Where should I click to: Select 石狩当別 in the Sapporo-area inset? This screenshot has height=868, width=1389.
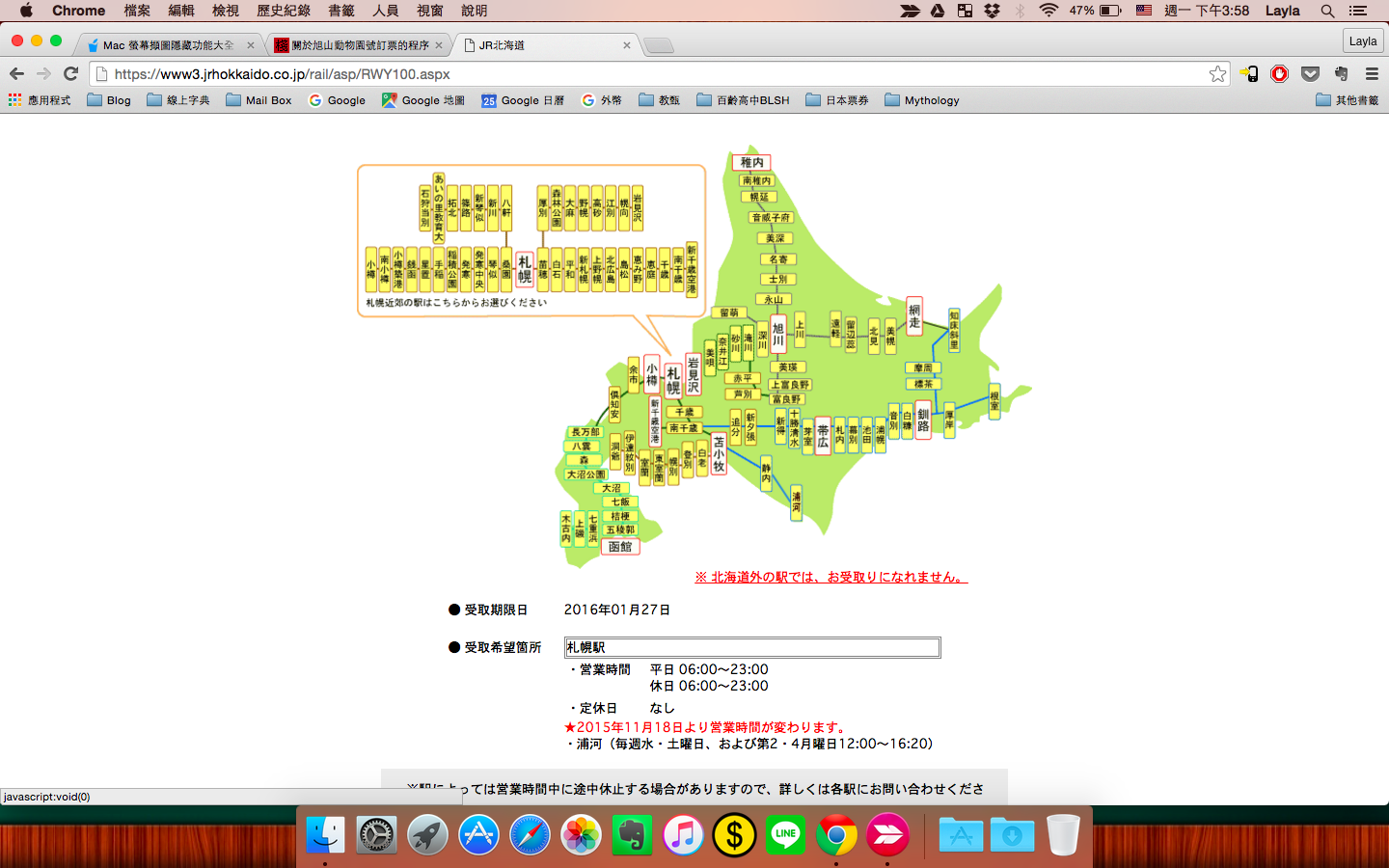click(425, 208)
